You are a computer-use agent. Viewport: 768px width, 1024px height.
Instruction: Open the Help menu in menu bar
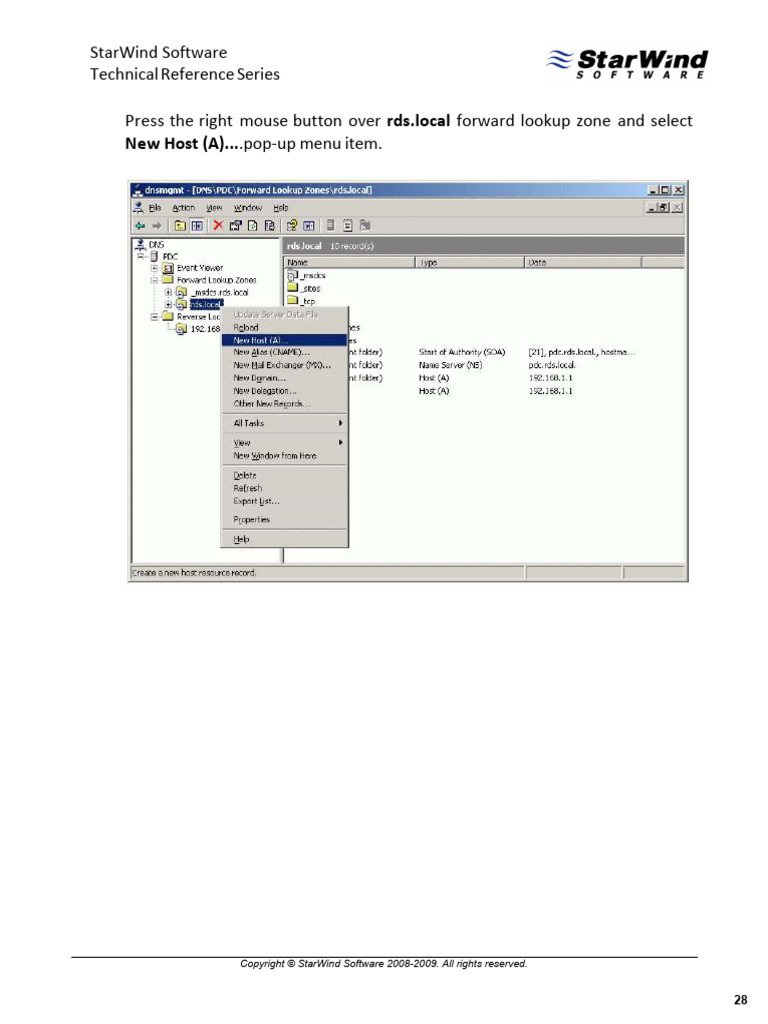[280, 208]
